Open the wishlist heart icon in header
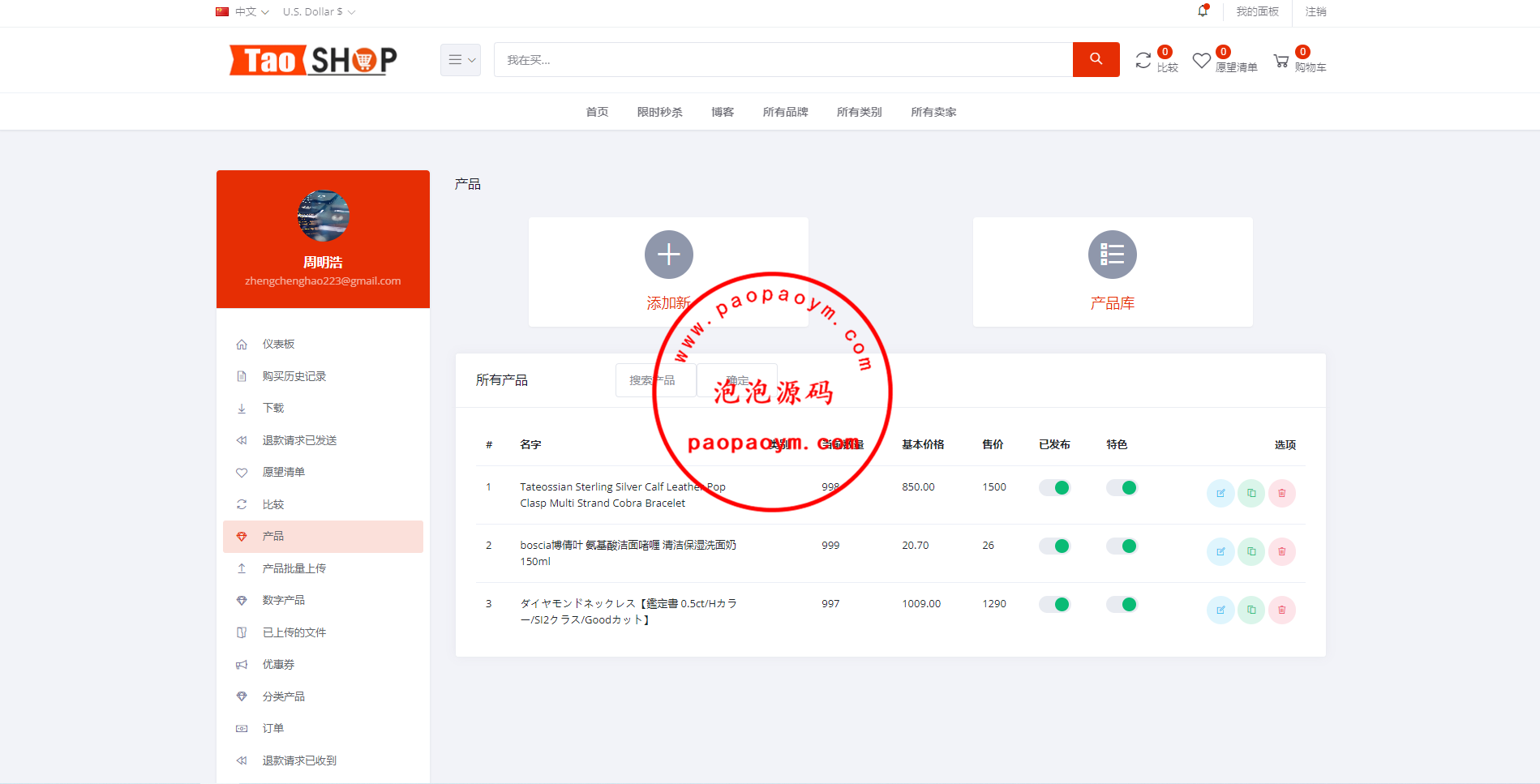The image size is (1540, 784). click(x=1201, y=61)
